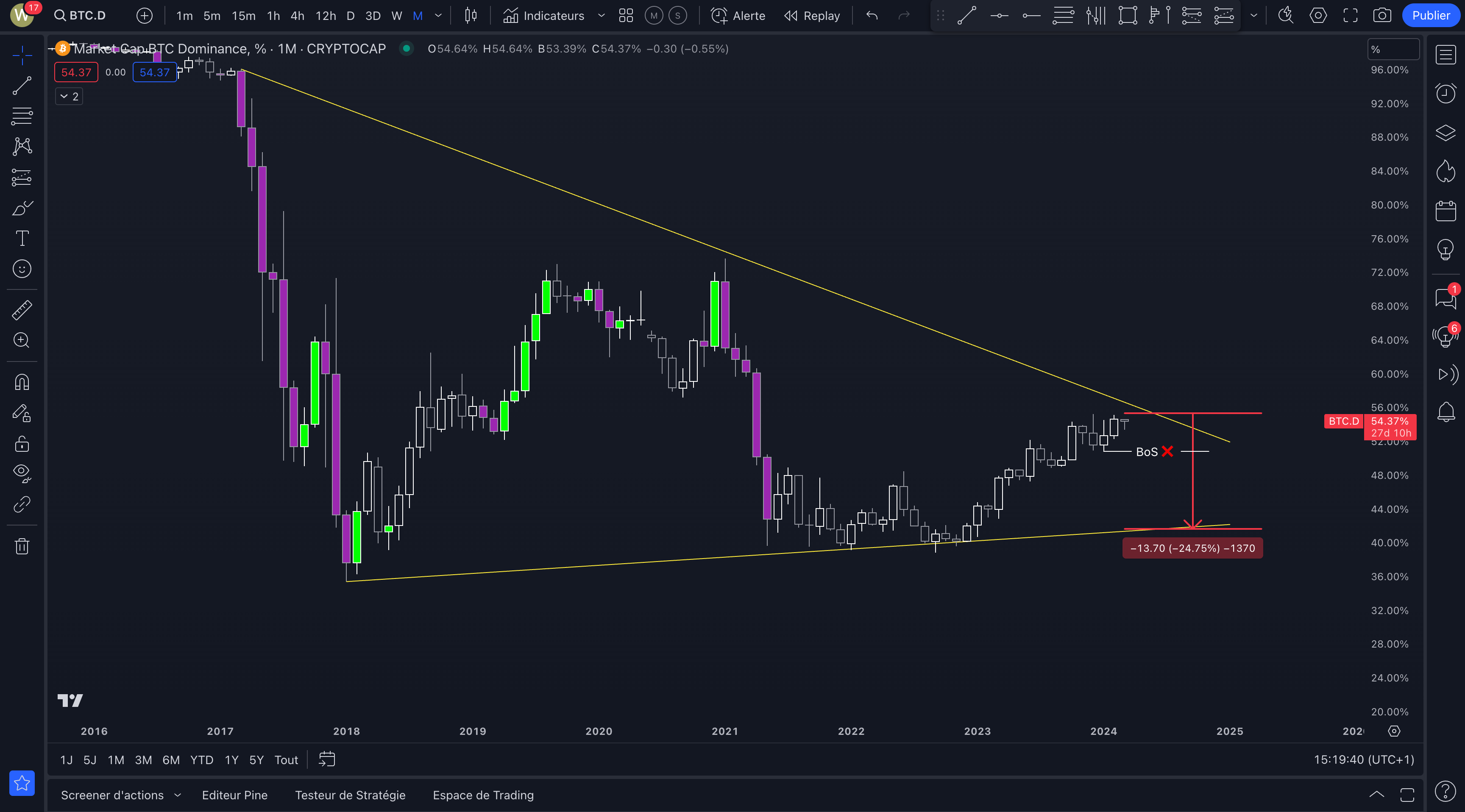Start bar Replay mode
Viewport: 1465px width, 812px height.
812,15
